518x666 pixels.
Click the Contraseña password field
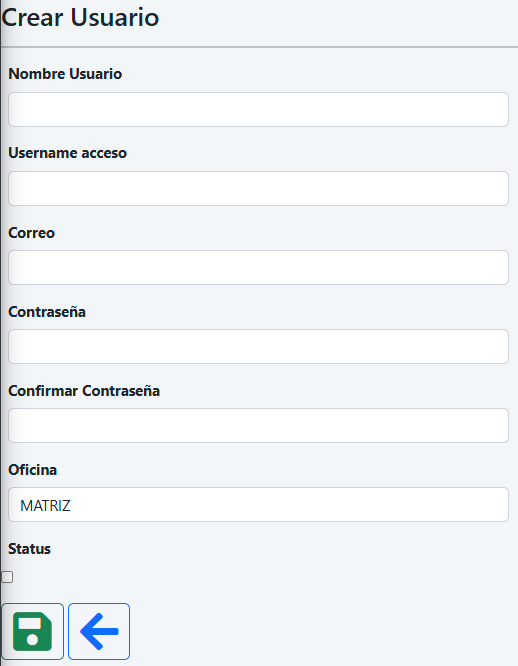click(x=258, y=347)
